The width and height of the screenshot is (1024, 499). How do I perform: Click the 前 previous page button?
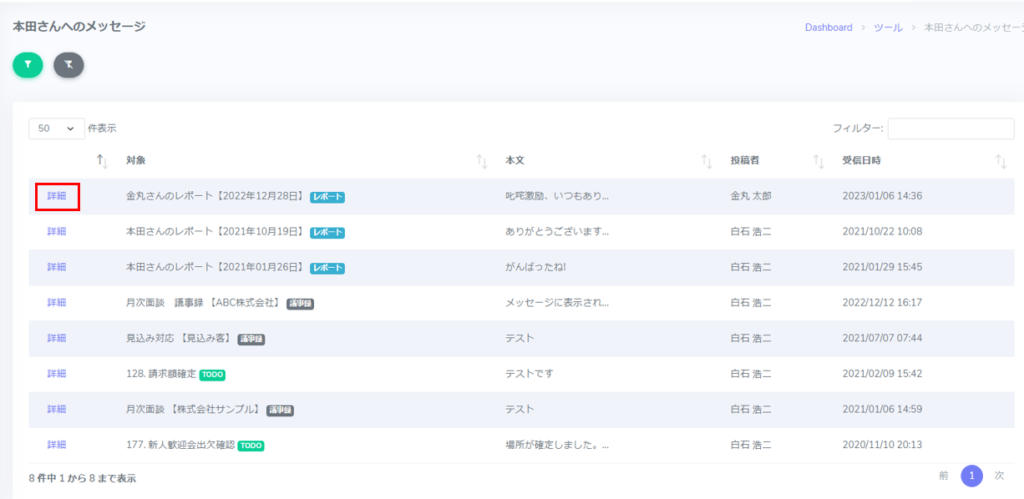point(943,476)
